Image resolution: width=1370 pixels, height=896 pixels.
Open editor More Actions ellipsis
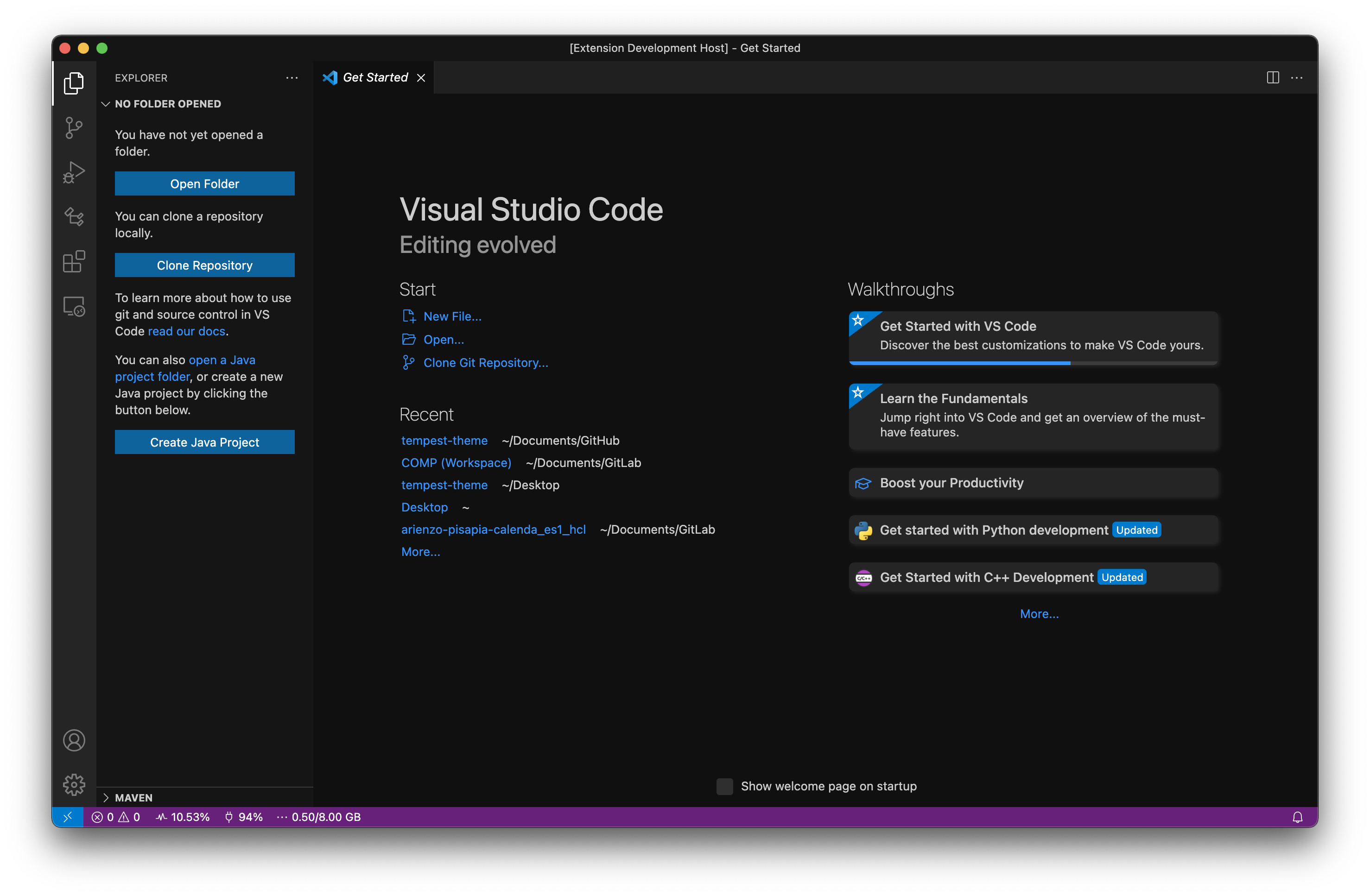[x=1297, y=78]
